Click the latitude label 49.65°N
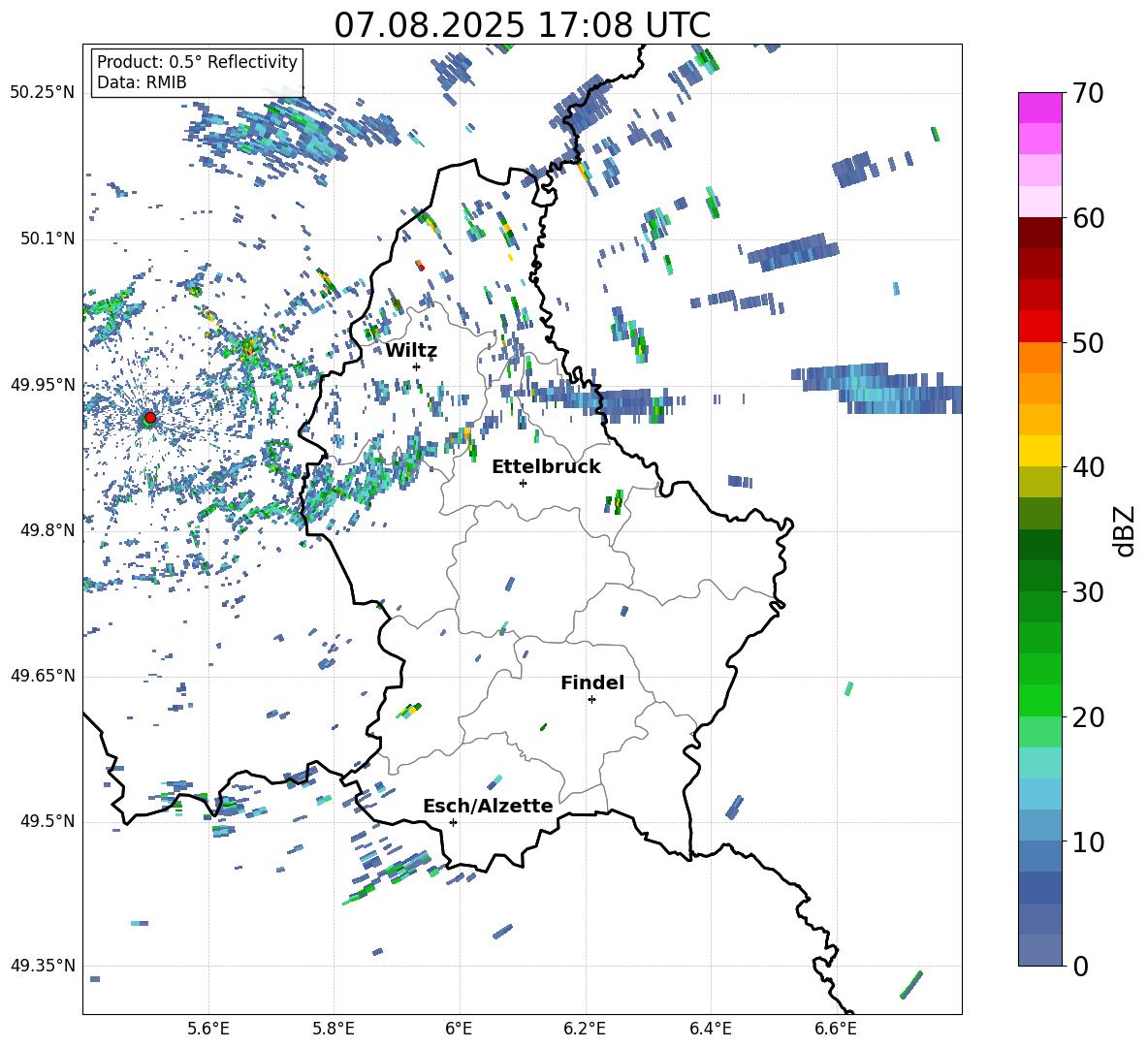This screenshot has height=1048, width=1148. (x=43, y=676)
